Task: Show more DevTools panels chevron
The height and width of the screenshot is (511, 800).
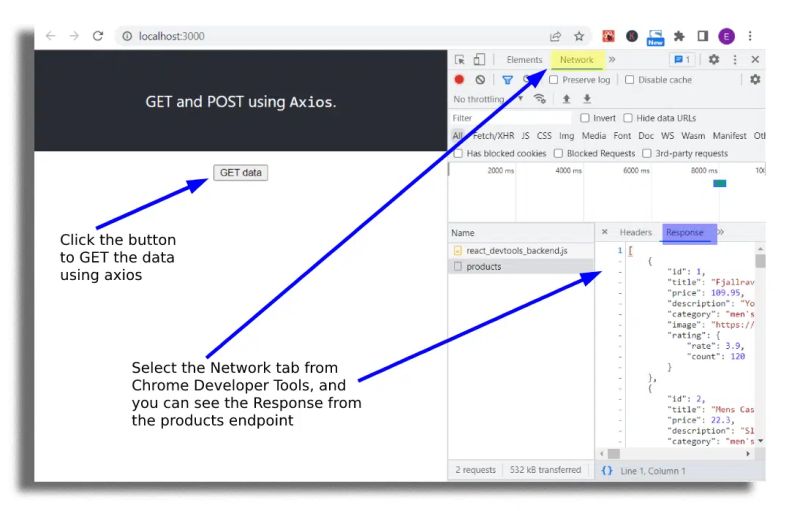Action: (x=612, y=59)
